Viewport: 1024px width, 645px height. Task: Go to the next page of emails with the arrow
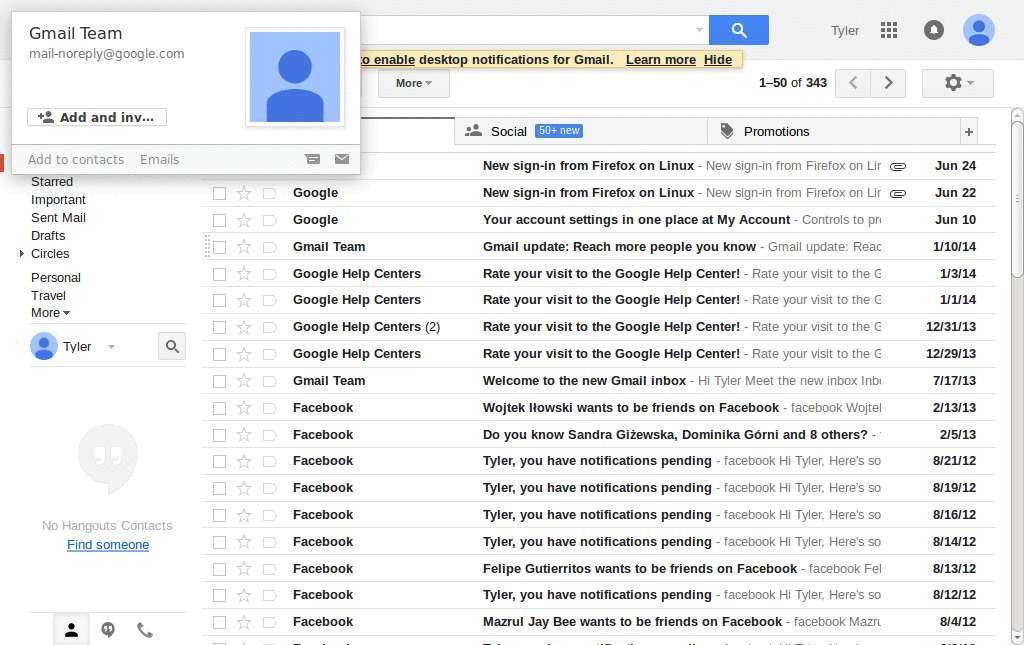click(887, 84)
